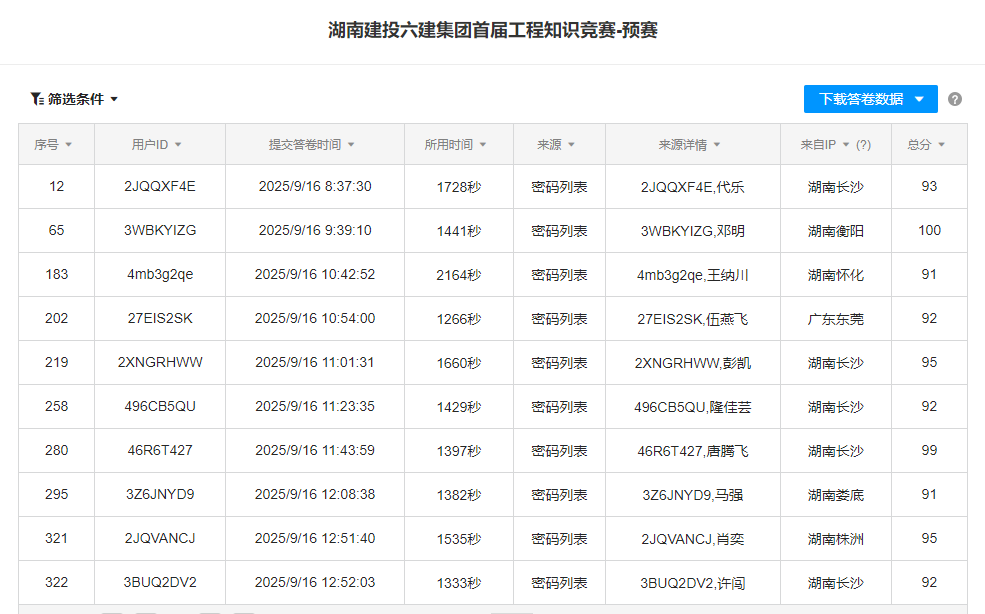Viewport: 985px width, 614px height.
Task: Click duration cell 1441秒
Action: [459, 231]
